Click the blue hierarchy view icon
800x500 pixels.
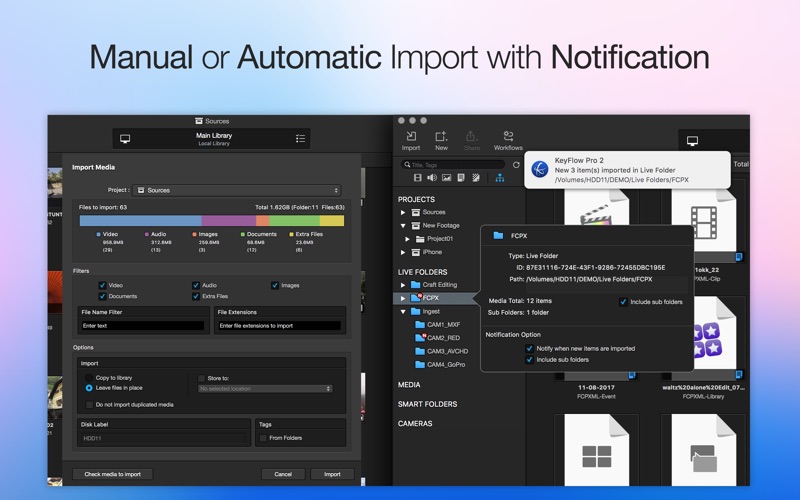[x=499, y=178]
